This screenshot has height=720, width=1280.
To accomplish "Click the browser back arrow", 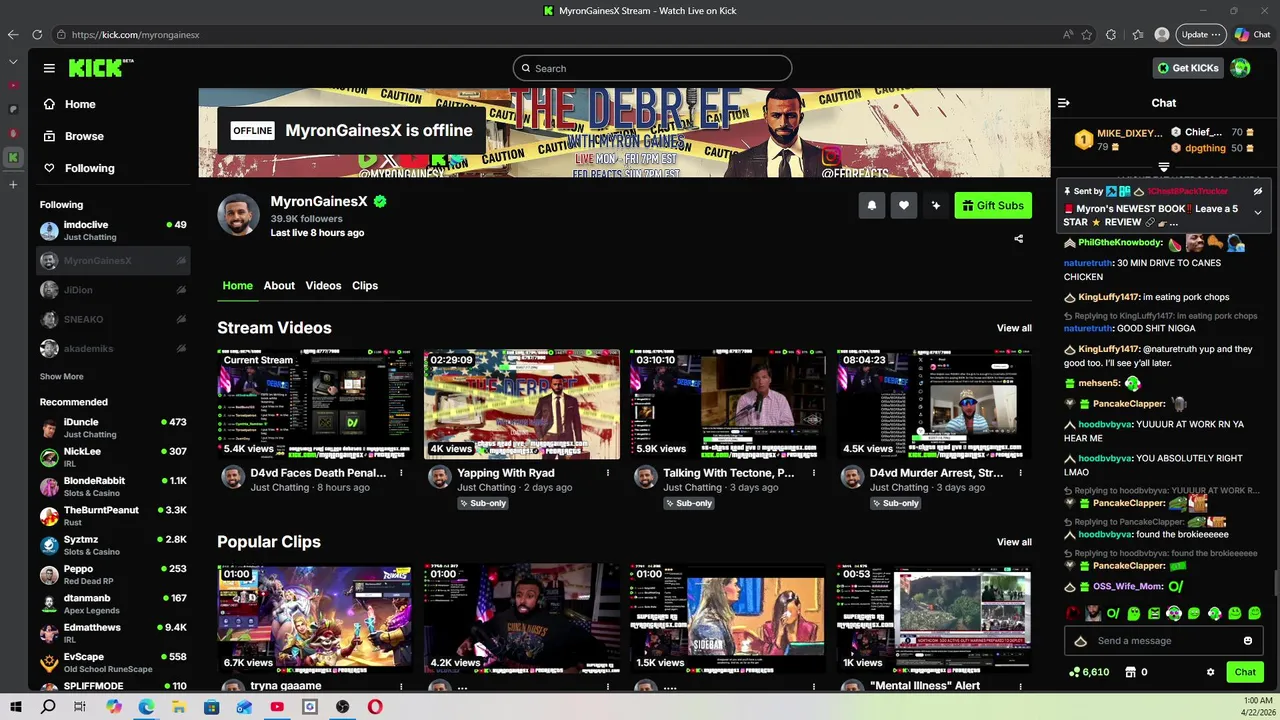I will 13,34.
